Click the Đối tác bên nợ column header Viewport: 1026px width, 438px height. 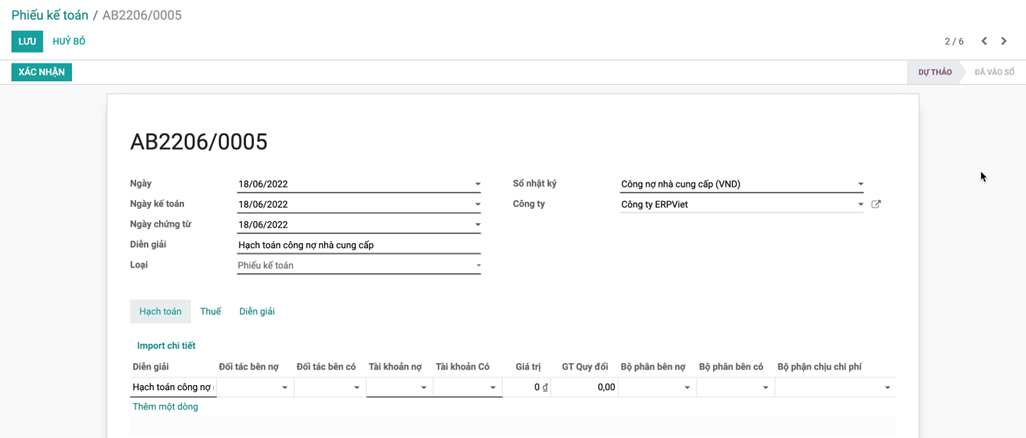pos(251,367)
